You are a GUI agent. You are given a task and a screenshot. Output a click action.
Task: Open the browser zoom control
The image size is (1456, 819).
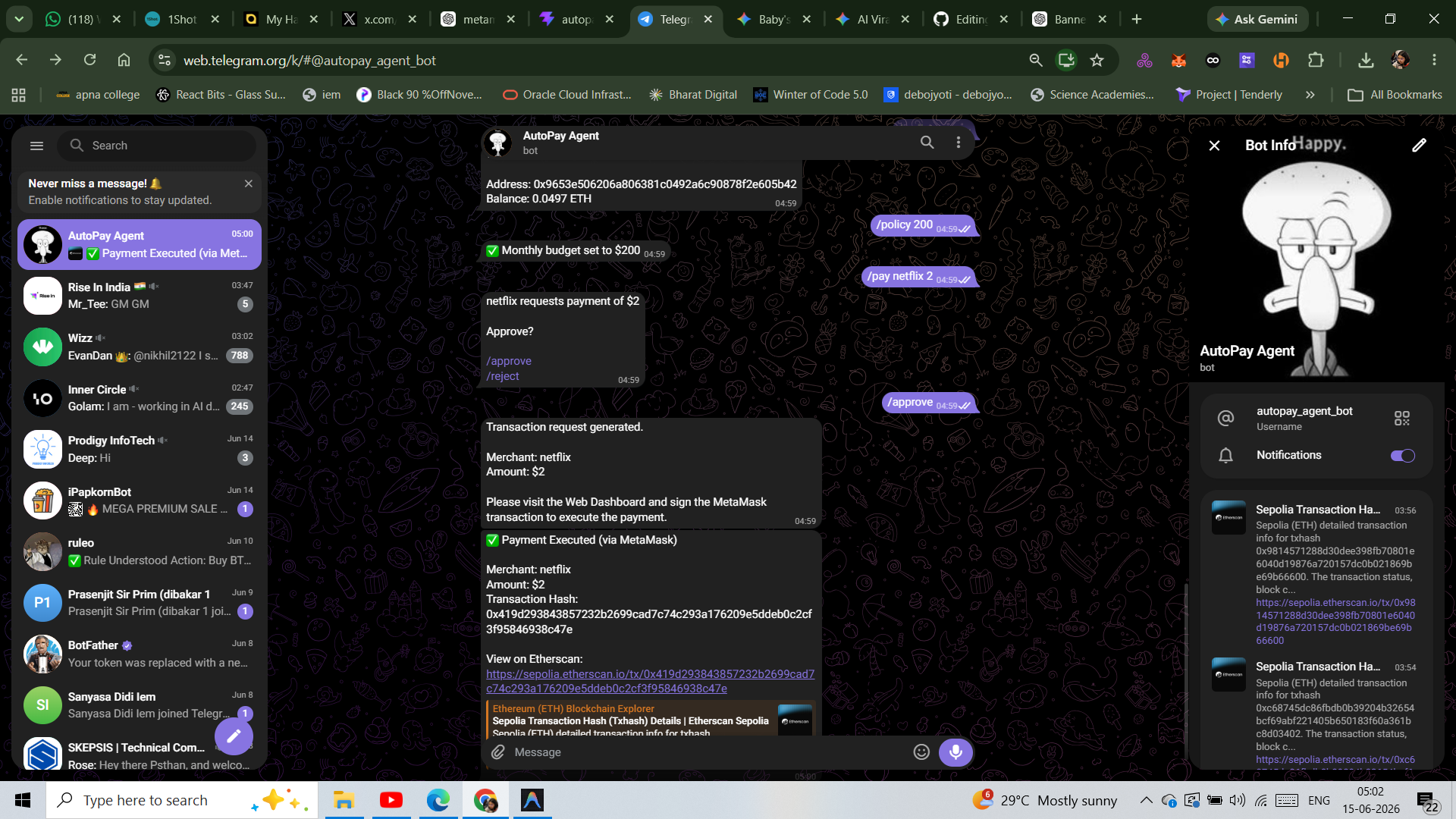[1035, 60]
